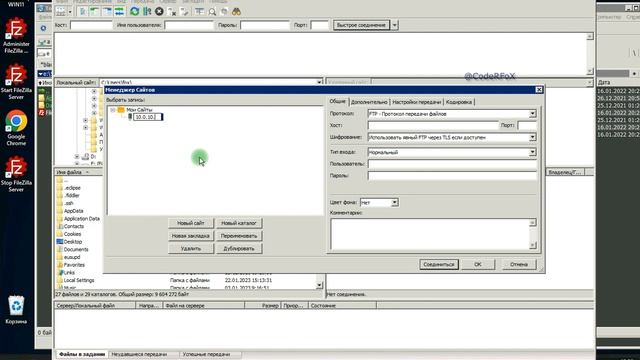Click the Мои Сайты folder icon
This screenshot has width=640, height=360.
[121, 110]
